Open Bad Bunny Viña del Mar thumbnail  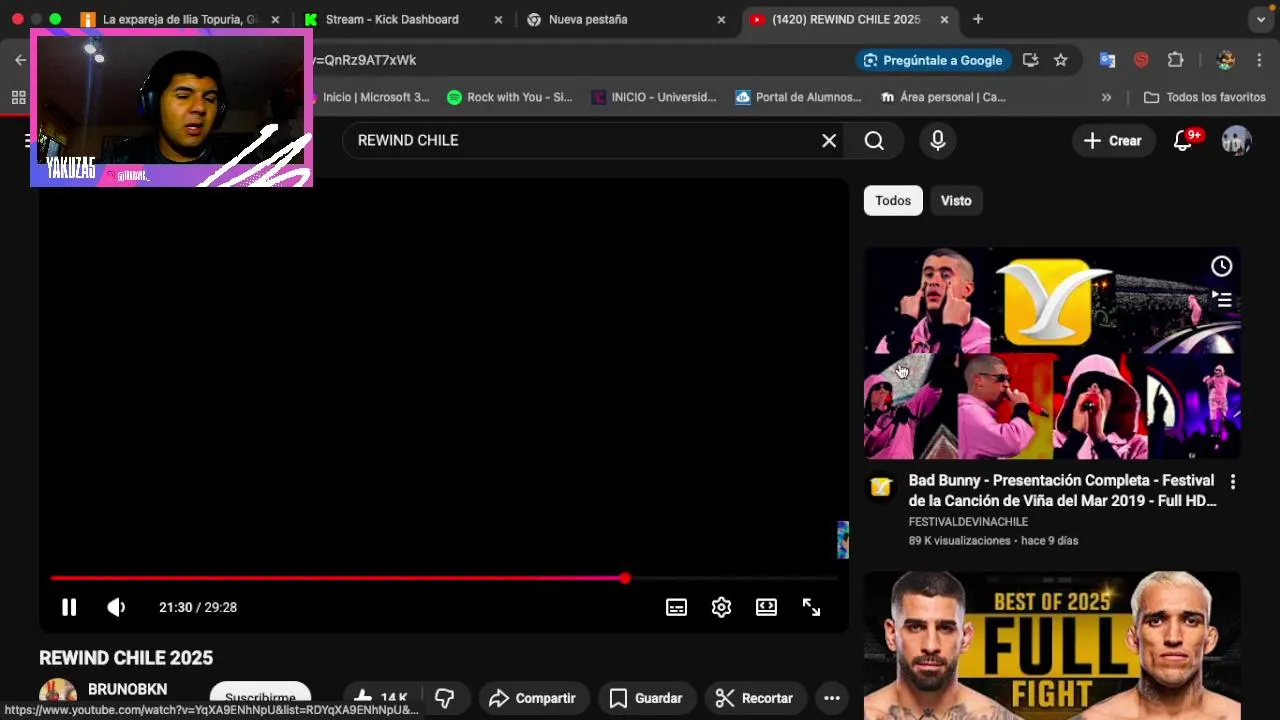pyautogui.click(x=1052, y=353)
